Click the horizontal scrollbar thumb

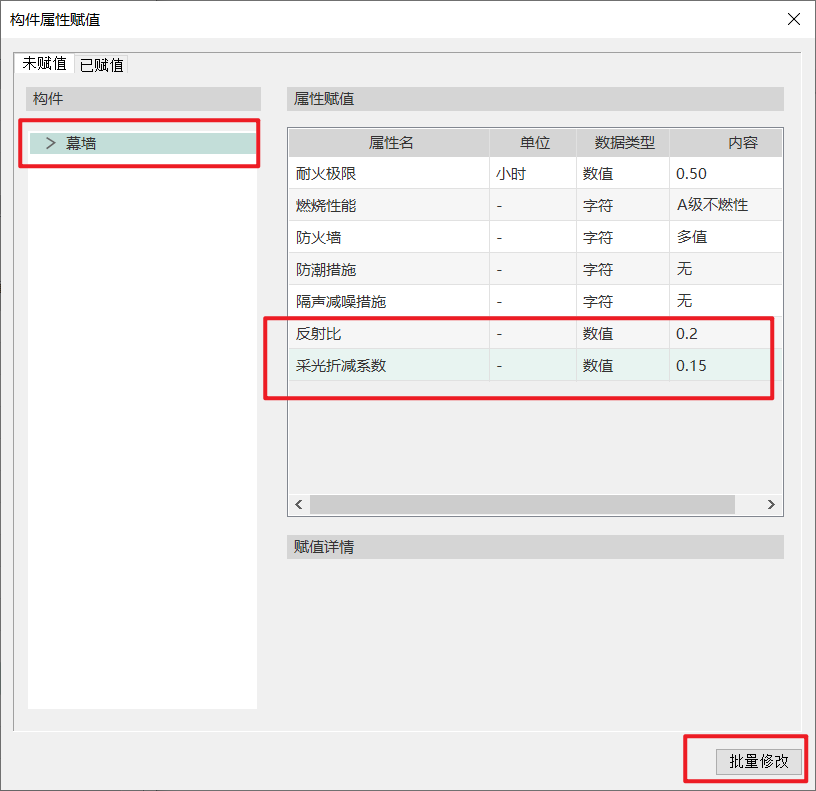522,504
